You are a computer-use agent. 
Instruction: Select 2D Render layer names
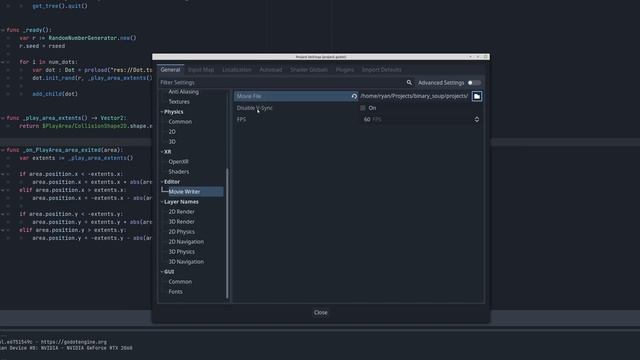pos(181,212)
